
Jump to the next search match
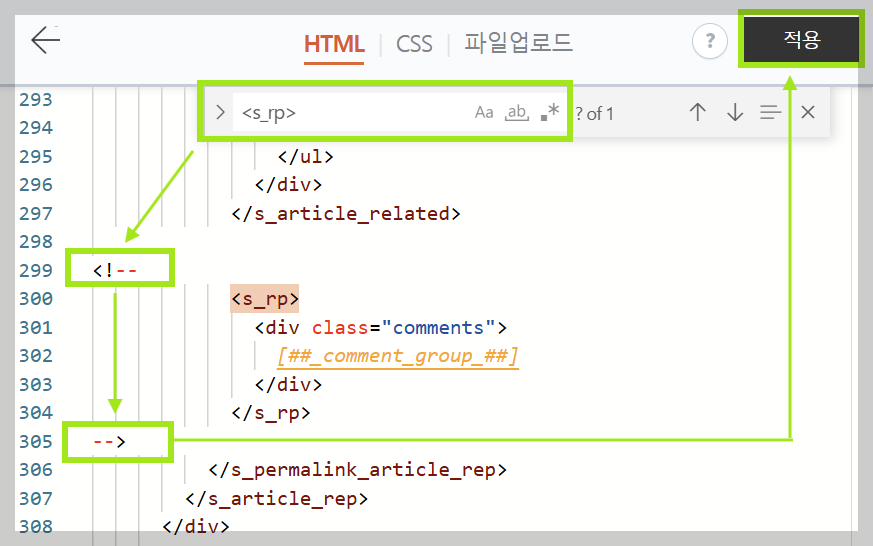pos(735,112)
